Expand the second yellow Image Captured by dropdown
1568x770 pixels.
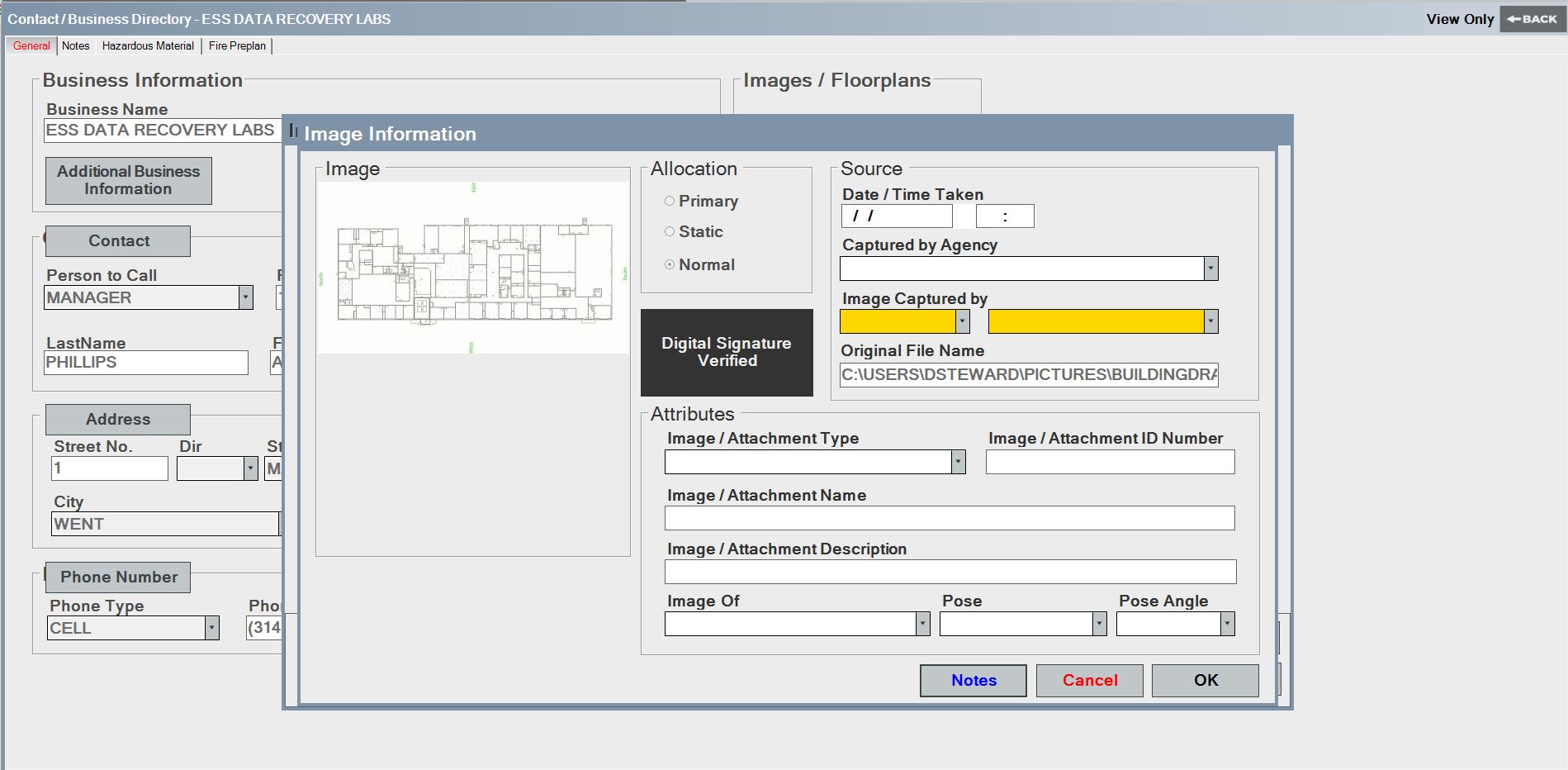point(1210,321)
